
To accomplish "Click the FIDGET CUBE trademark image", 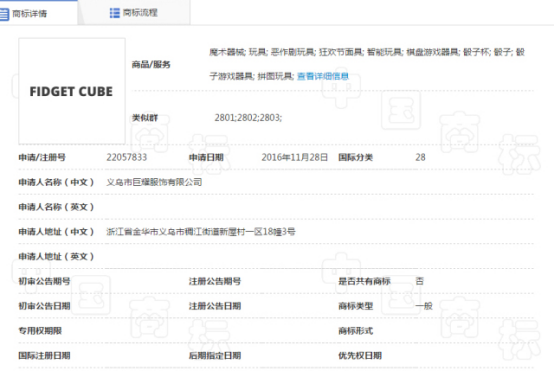I will tap(72, 91).
